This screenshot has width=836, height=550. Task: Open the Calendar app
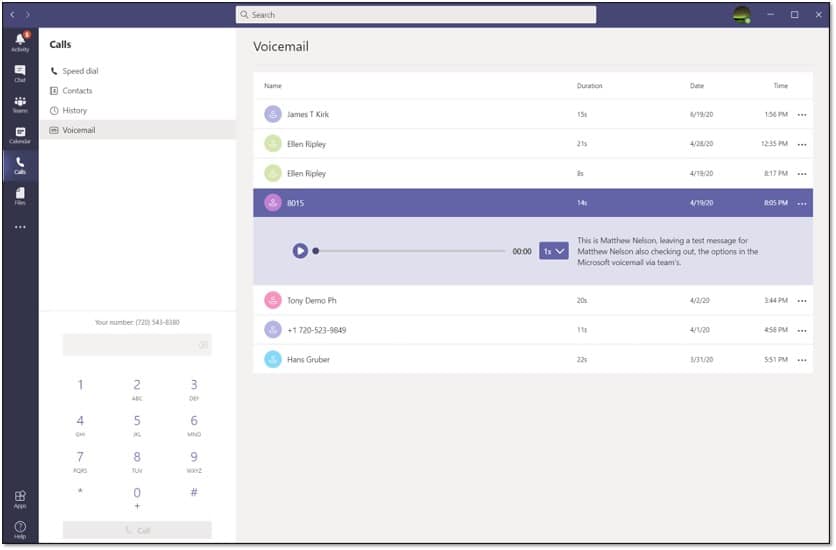(20, 135)
